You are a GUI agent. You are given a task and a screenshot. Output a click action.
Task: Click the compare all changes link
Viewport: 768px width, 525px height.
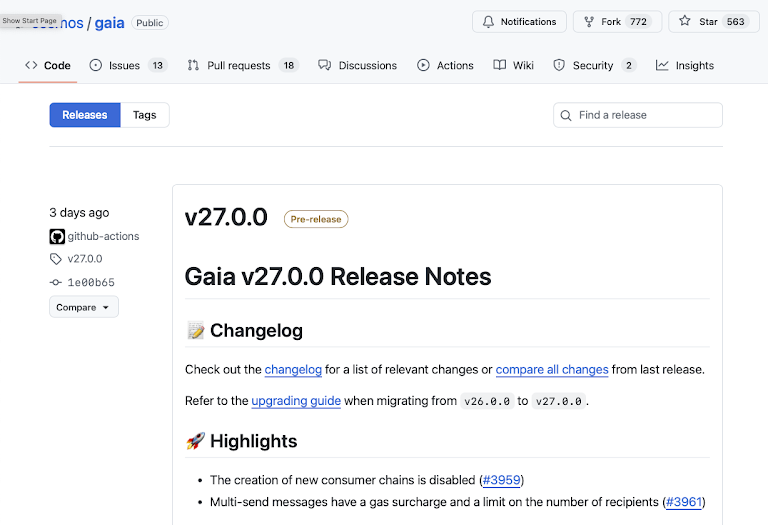point(552,369)
